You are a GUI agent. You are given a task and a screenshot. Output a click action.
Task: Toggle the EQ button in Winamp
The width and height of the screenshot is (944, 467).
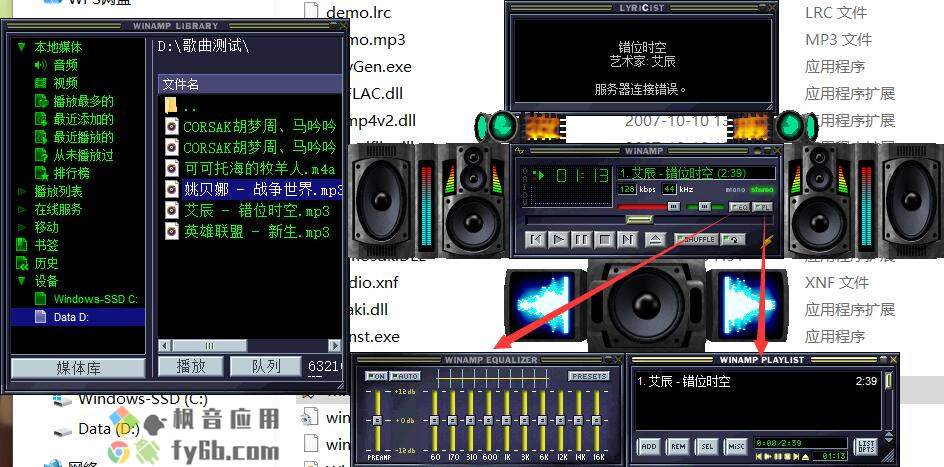pos(740,207)
